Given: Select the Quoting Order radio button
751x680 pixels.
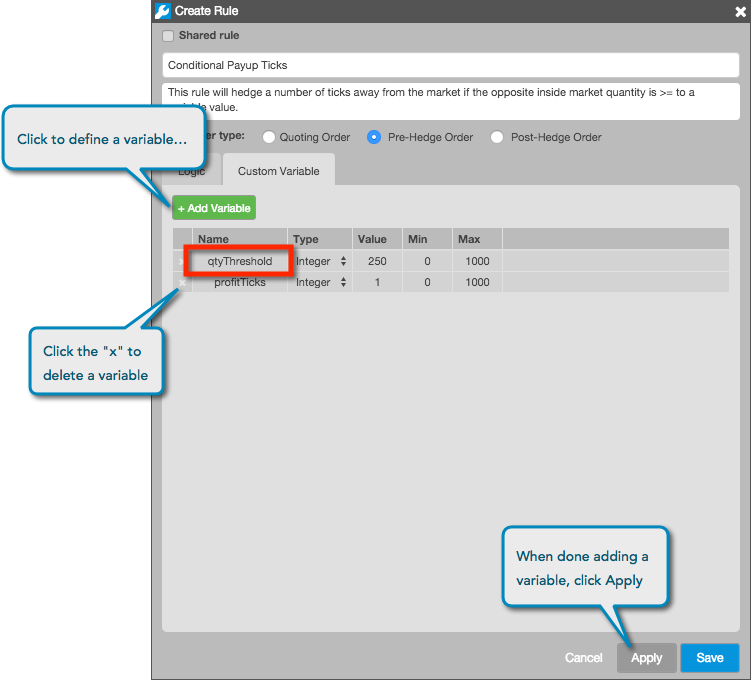Looking at the screenshot, I should coord(269,137).
